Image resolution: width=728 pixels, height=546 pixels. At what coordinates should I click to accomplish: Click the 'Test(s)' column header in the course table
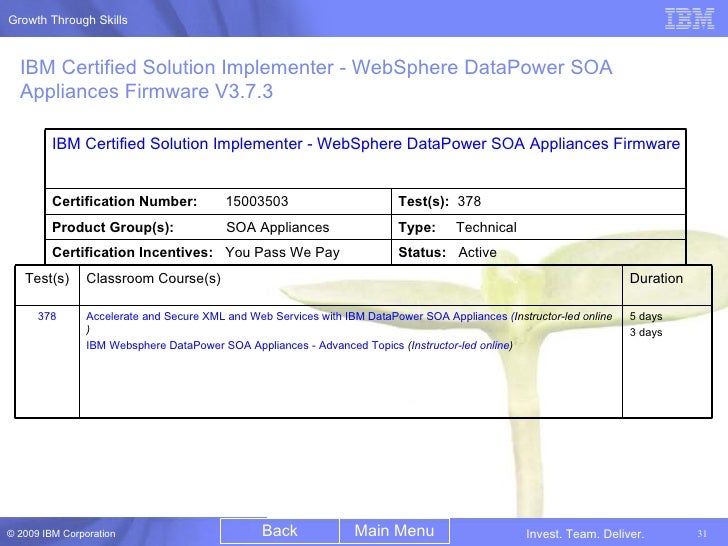[x=47, y=278]
